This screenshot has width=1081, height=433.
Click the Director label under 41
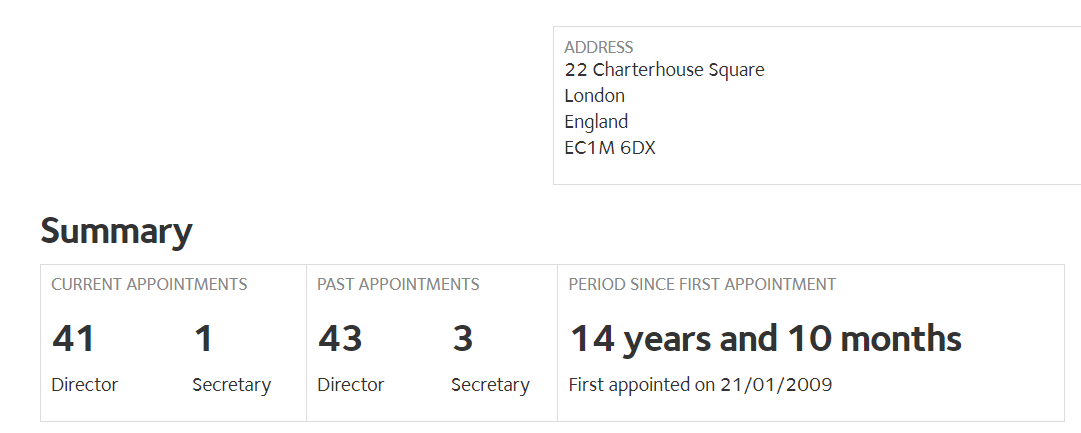coord(84,385)
